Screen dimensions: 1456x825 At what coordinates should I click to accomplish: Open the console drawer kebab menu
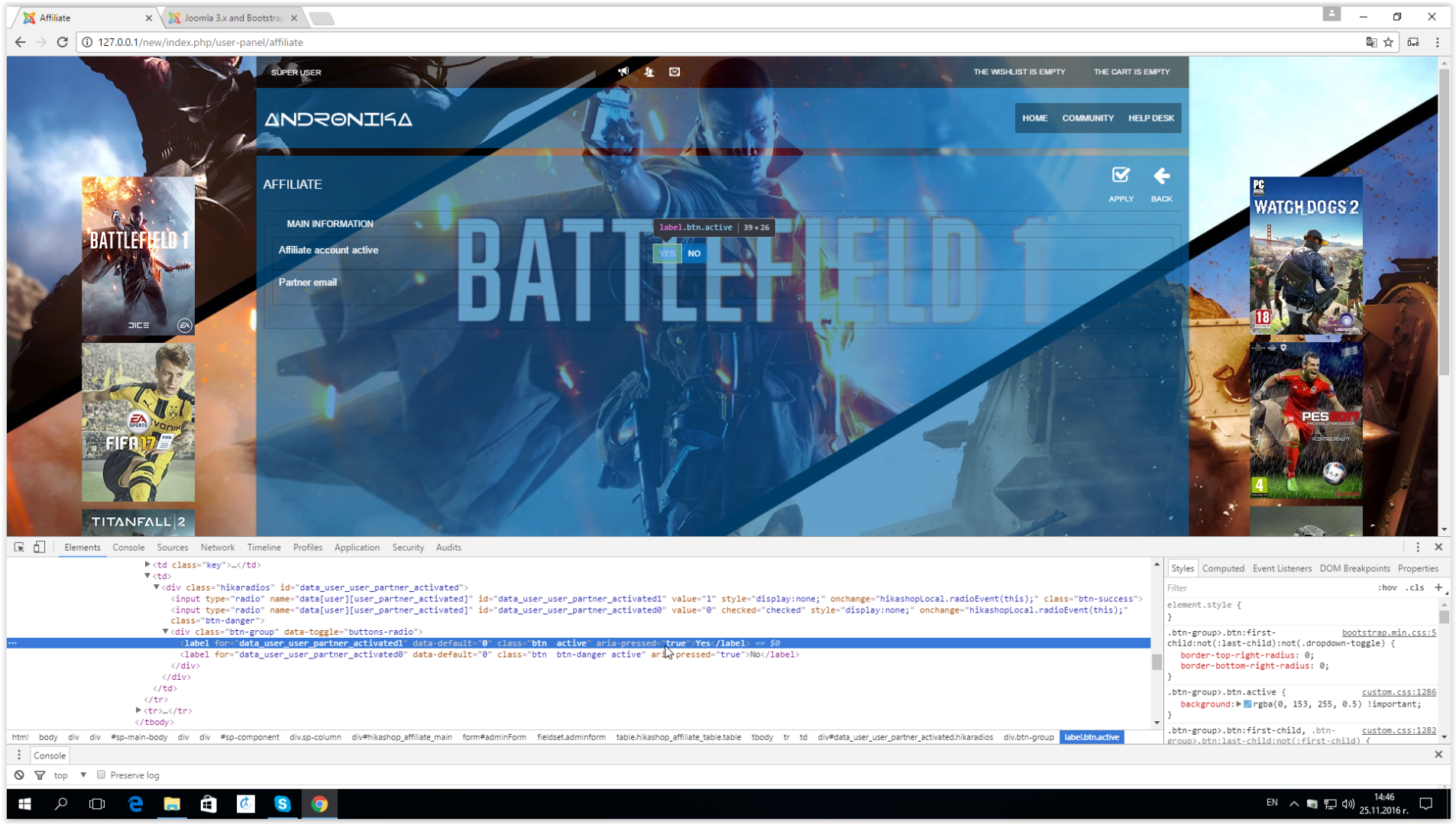tap(19, 755)
